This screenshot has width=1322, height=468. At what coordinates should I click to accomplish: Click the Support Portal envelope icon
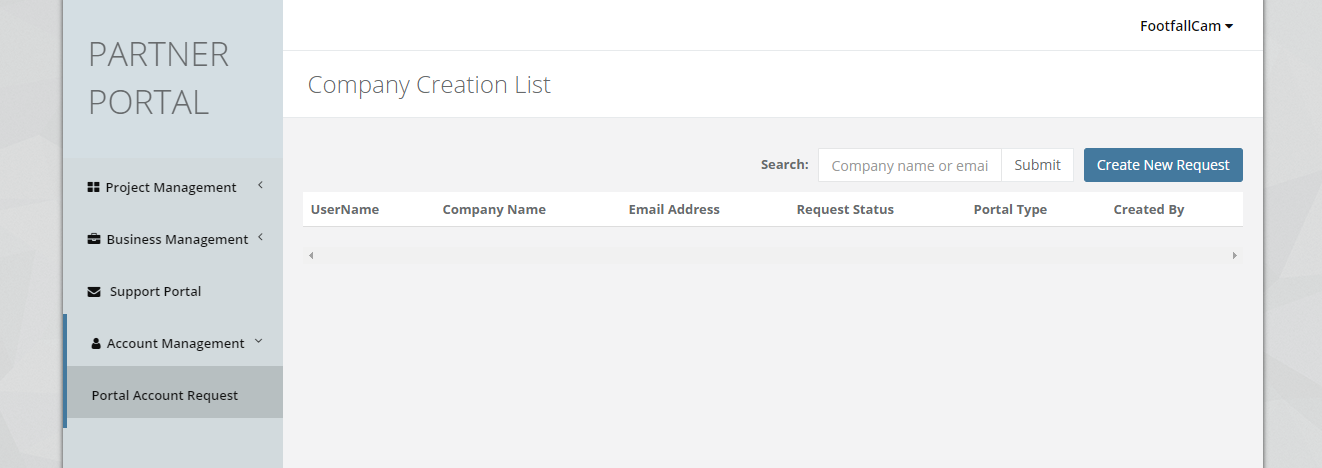click(x=94, y=292)
